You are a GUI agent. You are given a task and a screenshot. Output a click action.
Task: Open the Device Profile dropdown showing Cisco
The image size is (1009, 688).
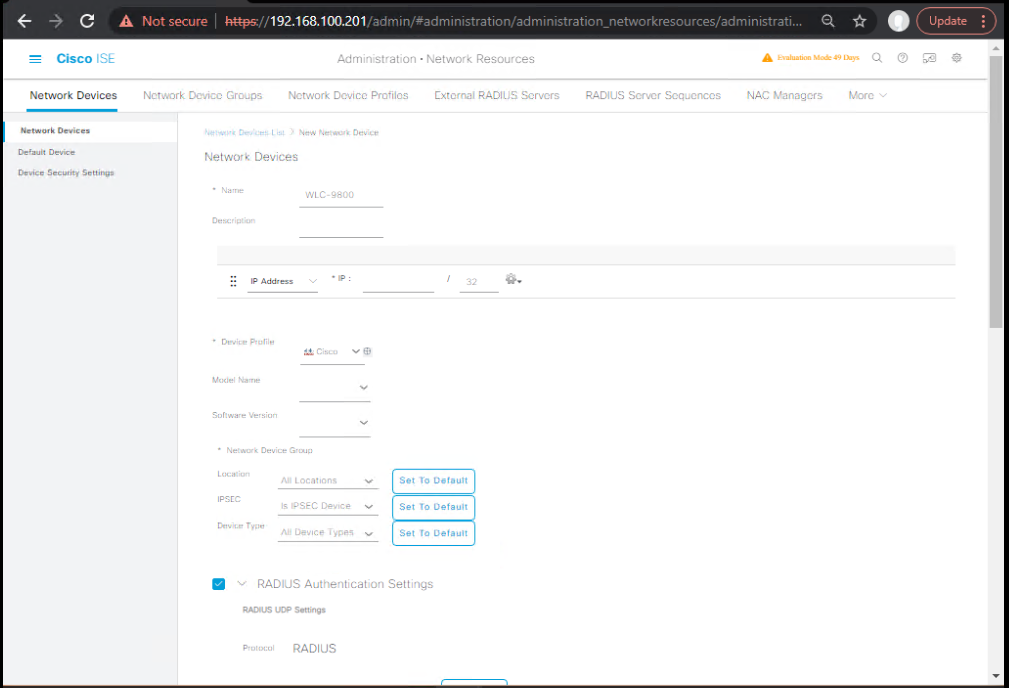[x=331, y=351]
